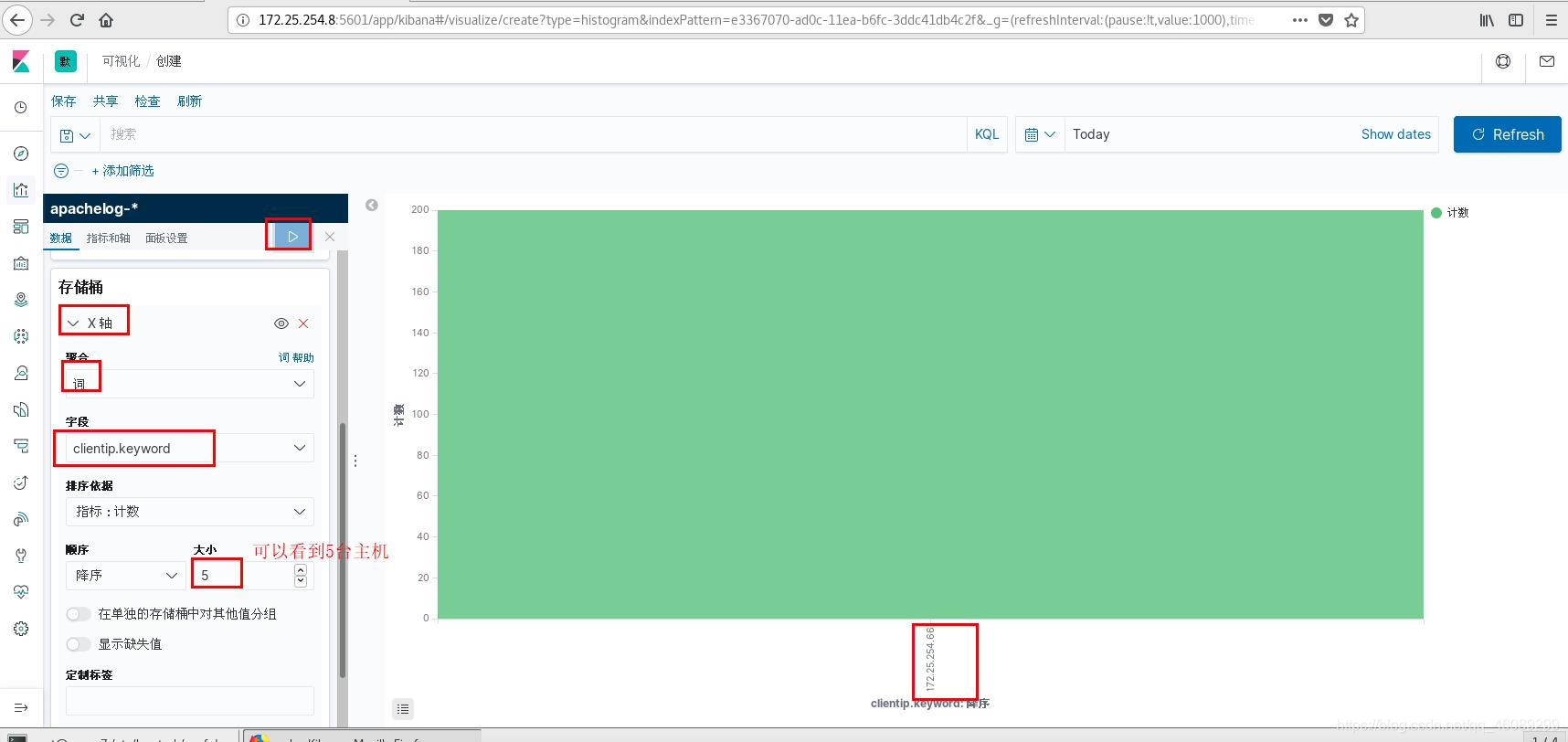1568x742 pixels.
Task: Open Metrics icon in sidebar
Action: tap(21, 373)
